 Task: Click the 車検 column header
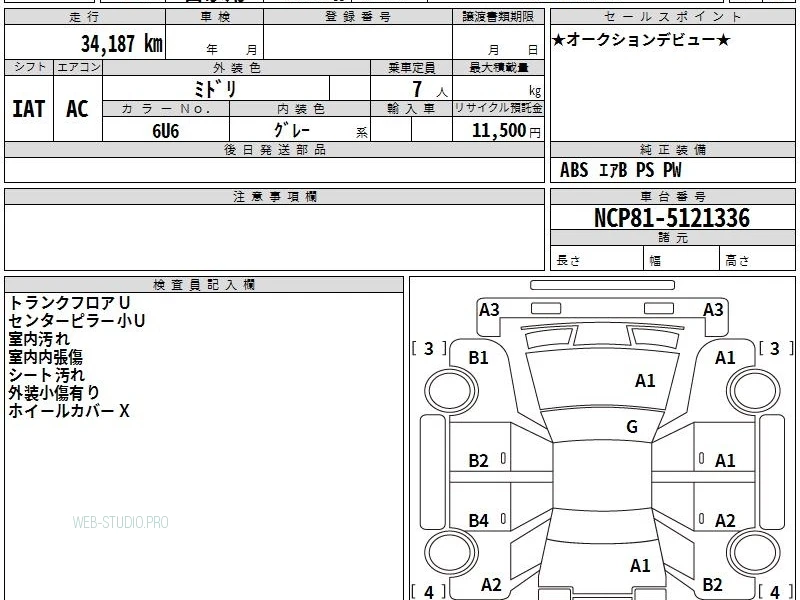pos(215,17)
